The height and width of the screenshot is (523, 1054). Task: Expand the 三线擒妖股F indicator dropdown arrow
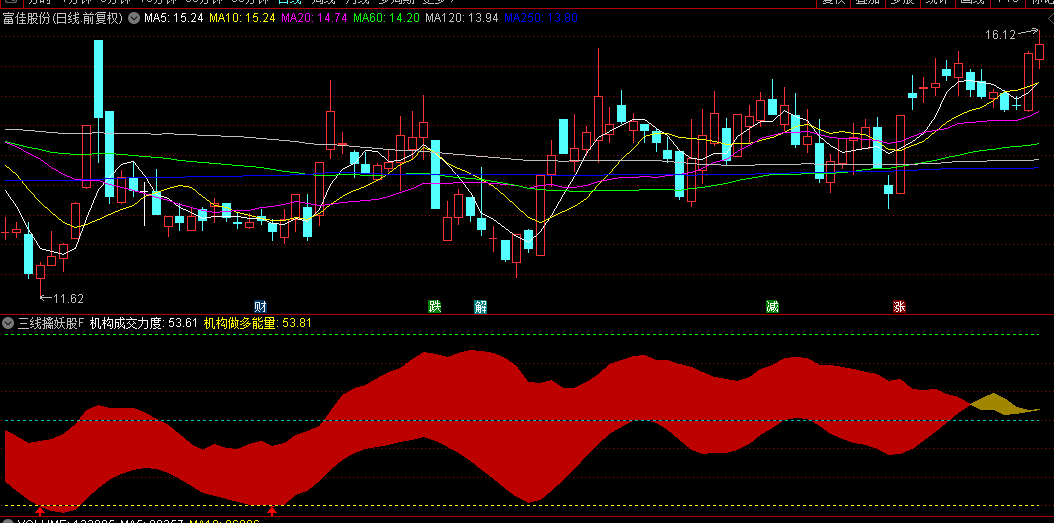8,323
